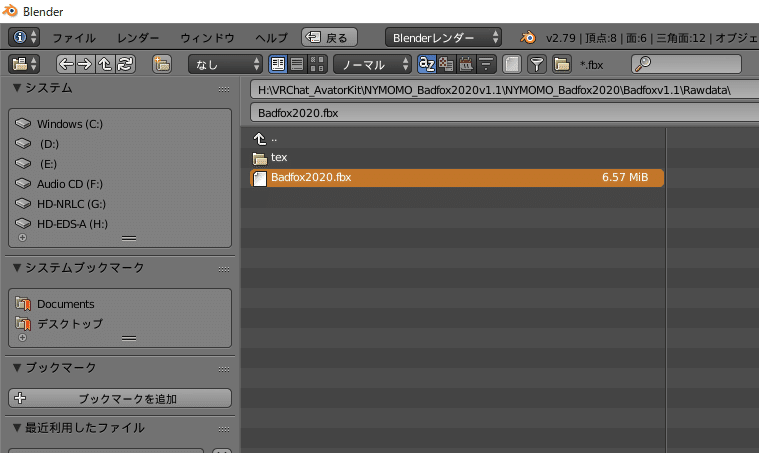
Task: Open the ウィンドウ menu
Action: pos(207,38)
